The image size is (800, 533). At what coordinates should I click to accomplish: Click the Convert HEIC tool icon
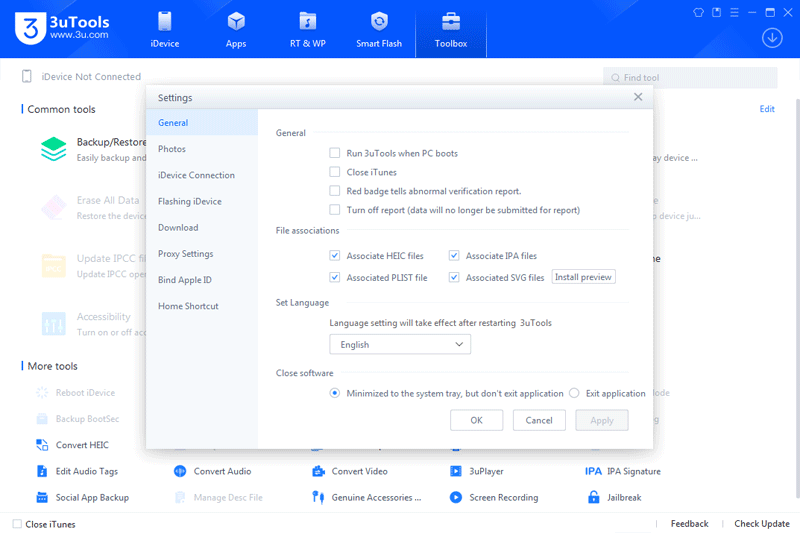tap(42, 445)
